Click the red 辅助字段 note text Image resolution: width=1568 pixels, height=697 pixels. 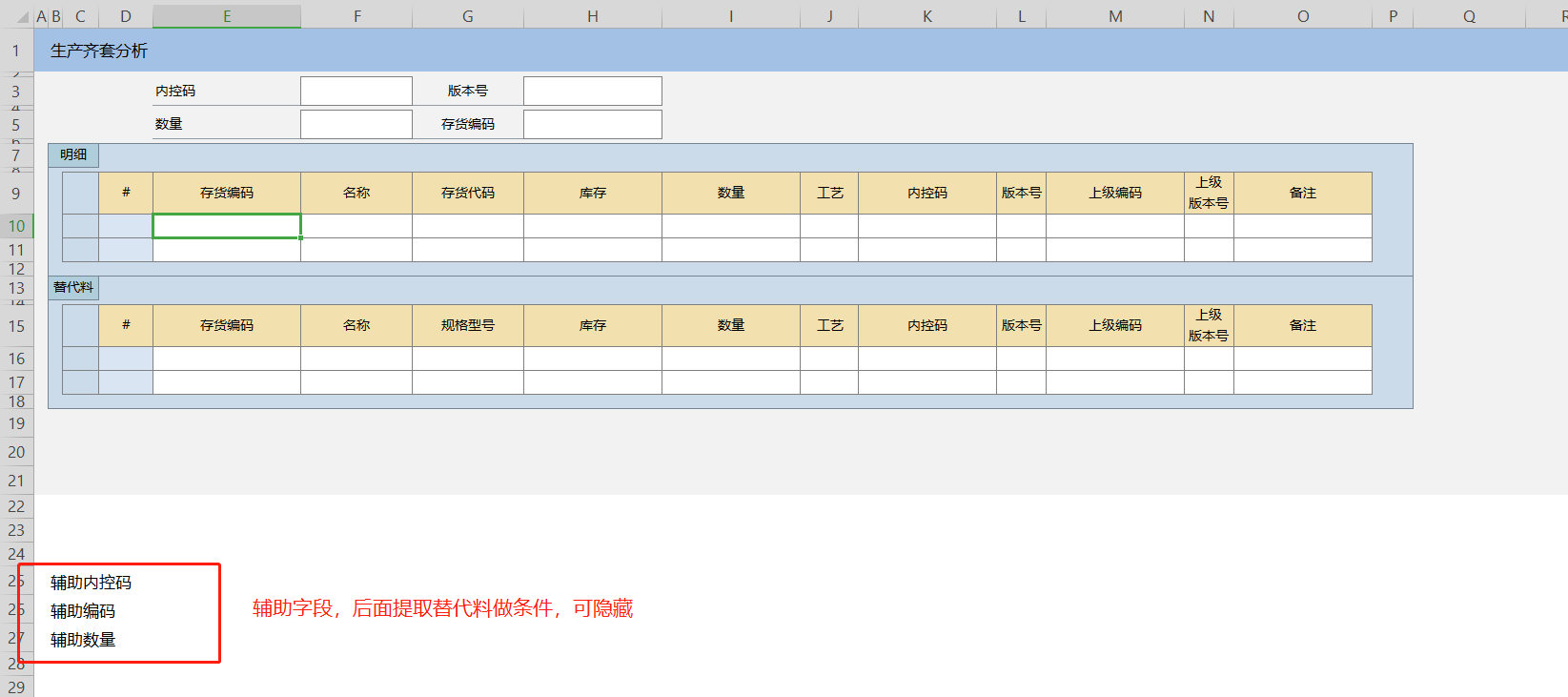pos(442,608)
